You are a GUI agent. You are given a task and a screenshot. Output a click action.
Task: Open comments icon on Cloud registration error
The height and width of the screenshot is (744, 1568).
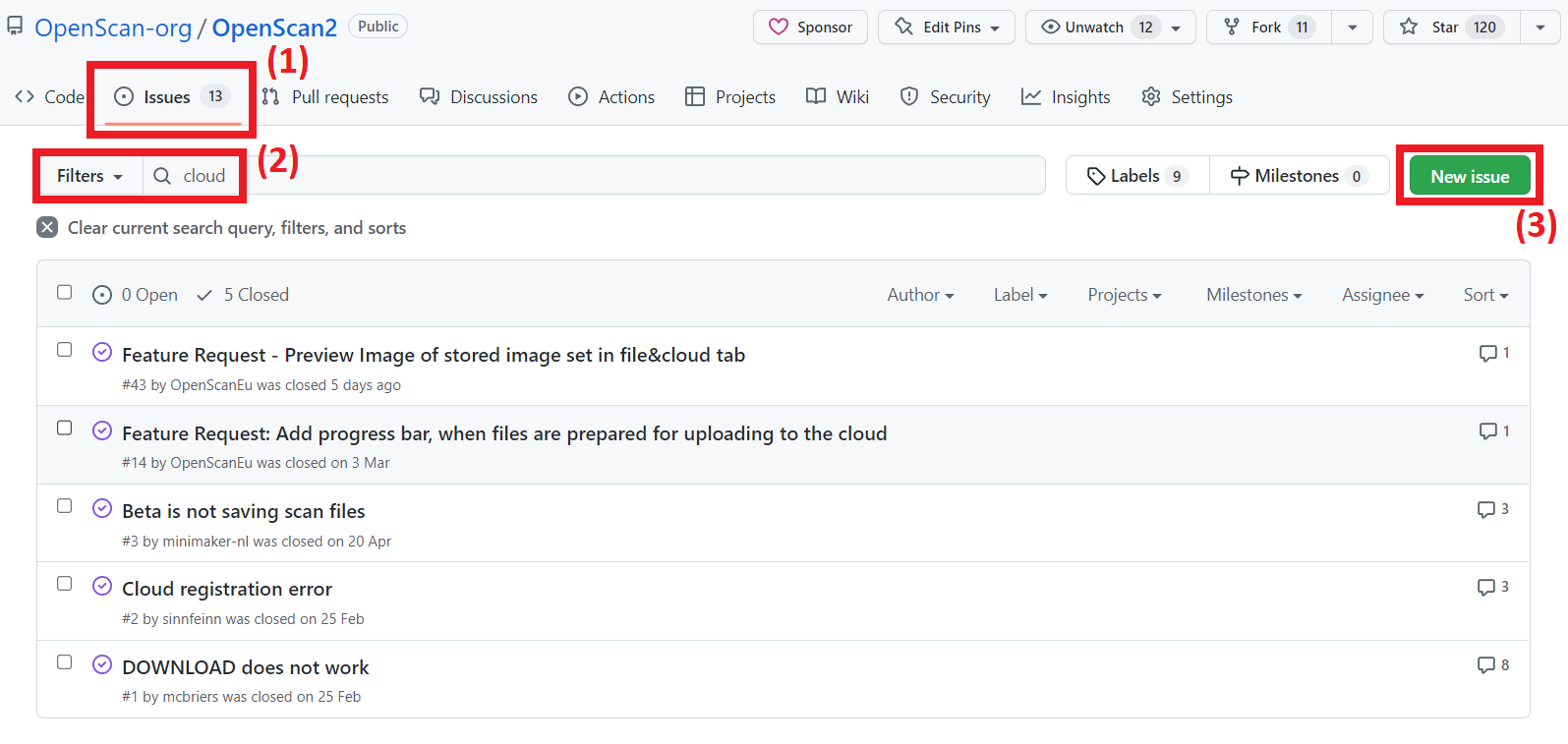click(x=1493, y=587)
